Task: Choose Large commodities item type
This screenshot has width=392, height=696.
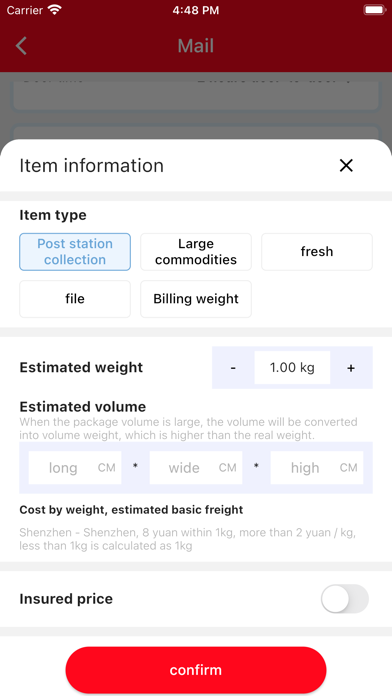Action: (x=196, y=252)
